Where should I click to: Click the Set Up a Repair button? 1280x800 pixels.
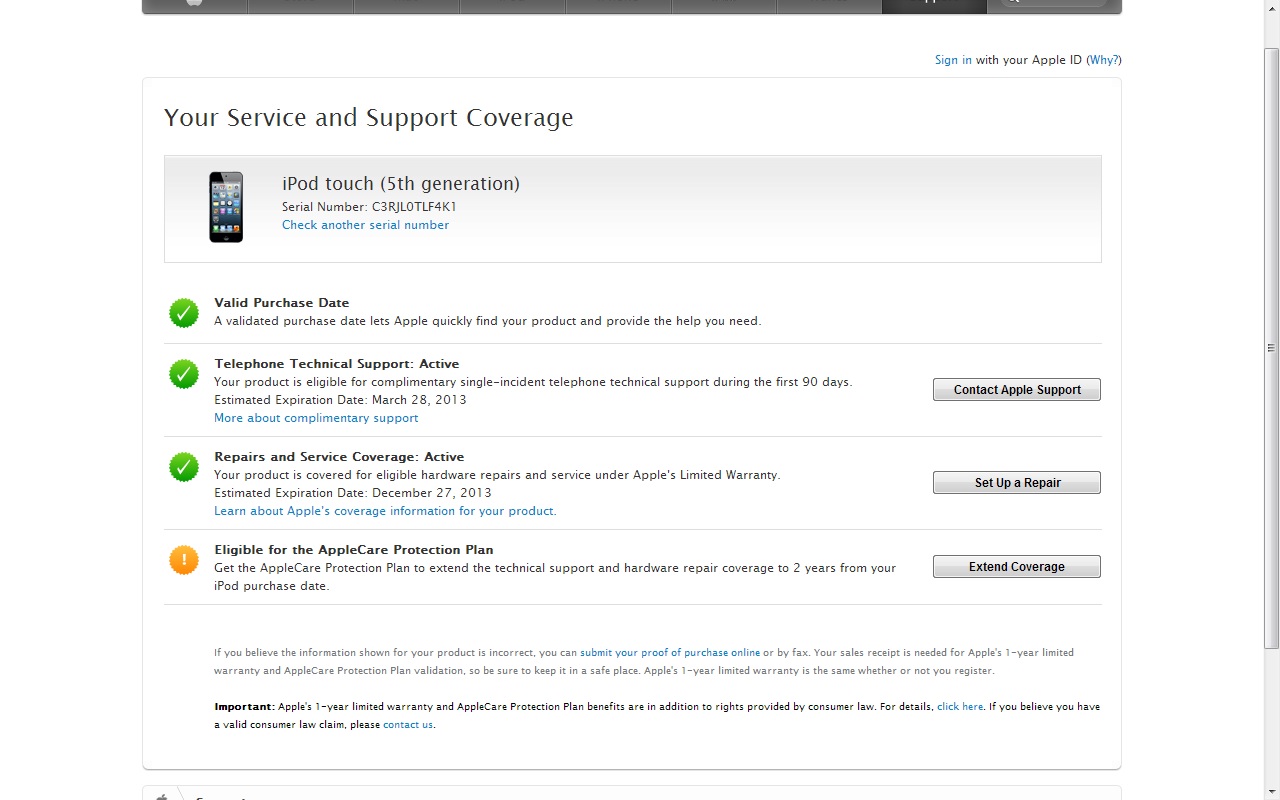click(1017, 483)
